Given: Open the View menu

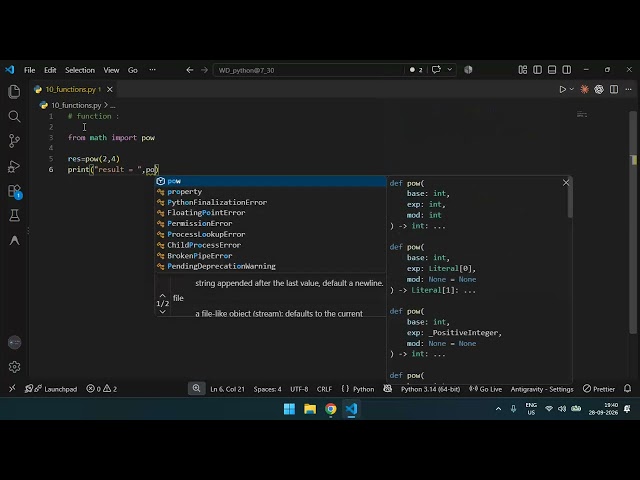Looking at the screenshot, I should point(111,70).
